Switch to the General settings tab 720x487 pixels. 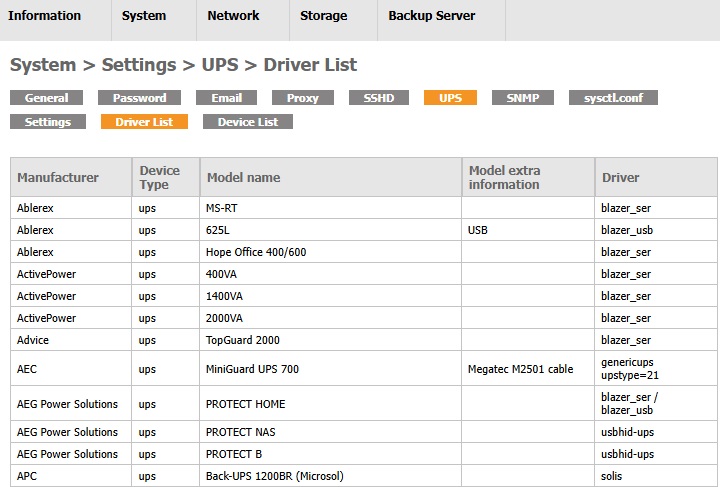tap(46, 98)
